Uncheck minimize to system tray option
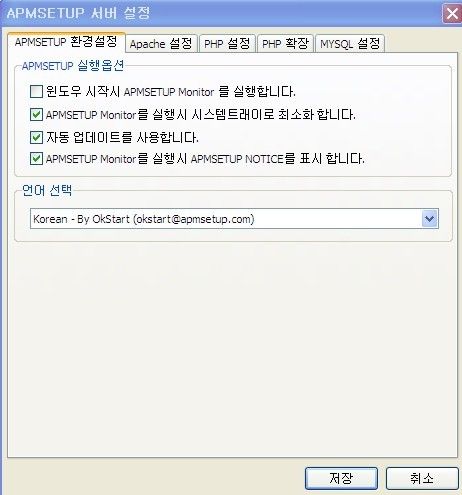 (x=36, y=114)
